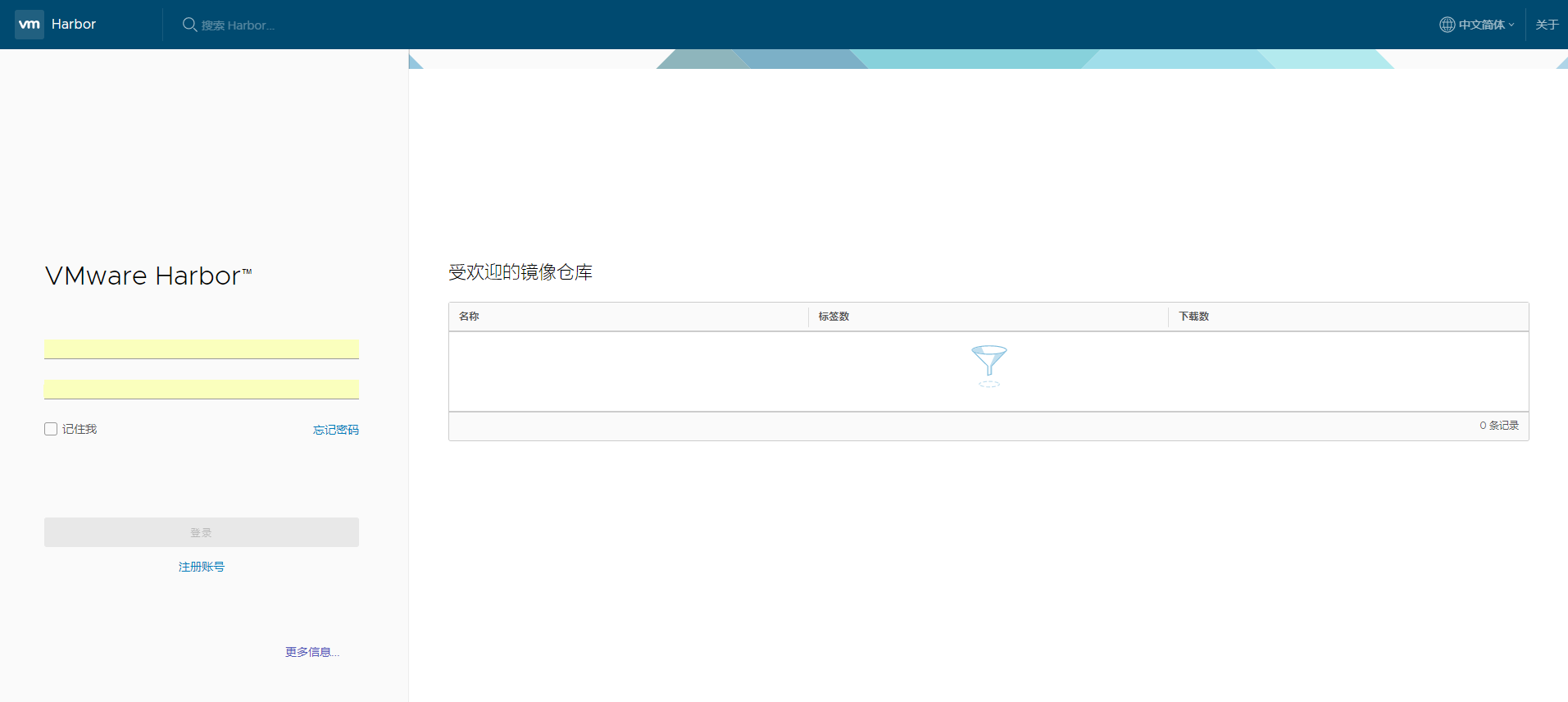1568x702 pixels.
Task: Click the Harbor title in the header
Action: pyautogui.click(x=74, y=25)
